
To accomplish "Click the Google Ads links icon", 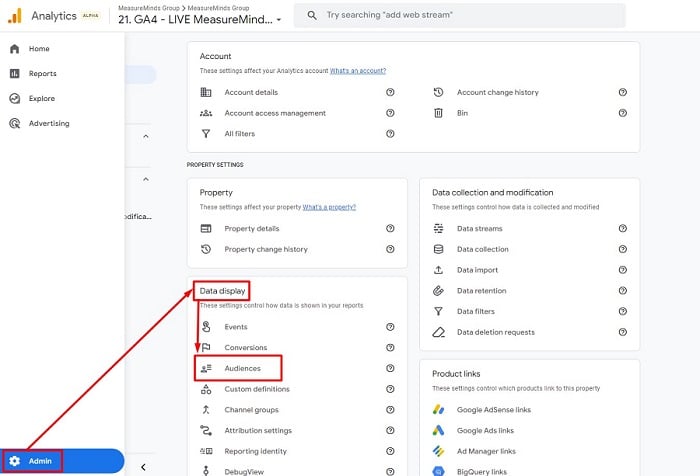I will pyautogui.click(x=438, y=430).
